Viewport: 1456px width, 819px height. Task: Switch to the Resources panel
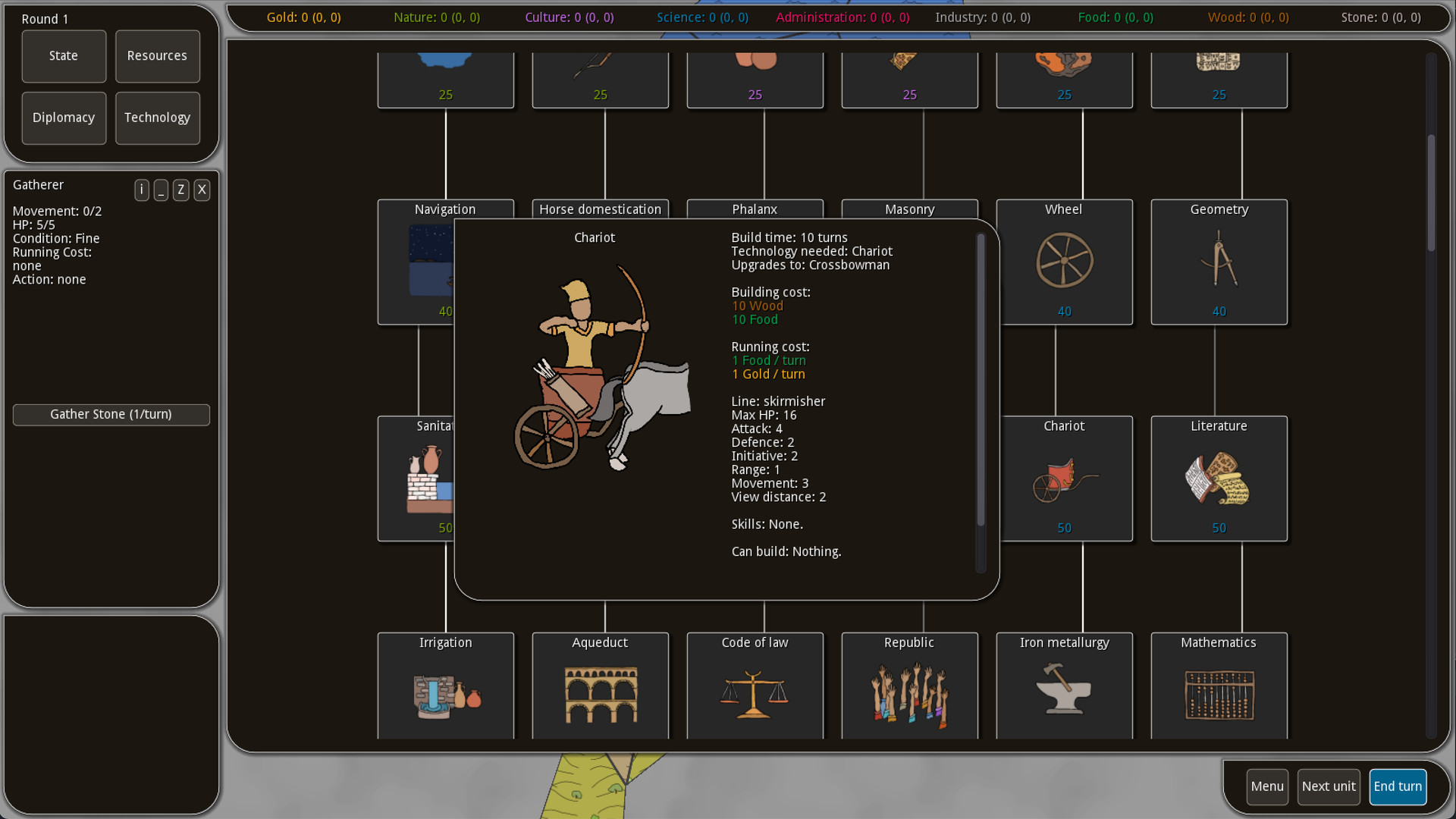click(x=157, y=56)
